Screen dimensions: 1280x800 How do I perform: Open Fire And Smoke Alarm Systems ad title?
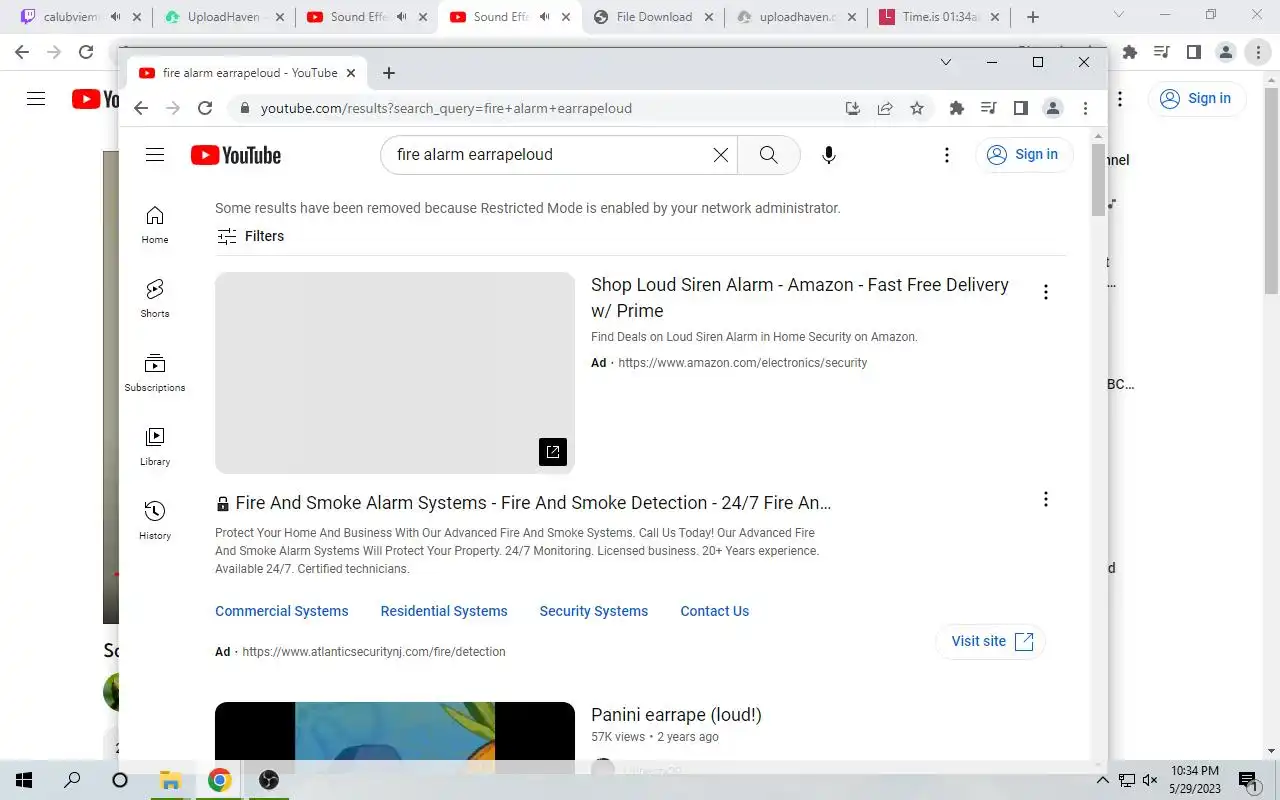(533, 503)
